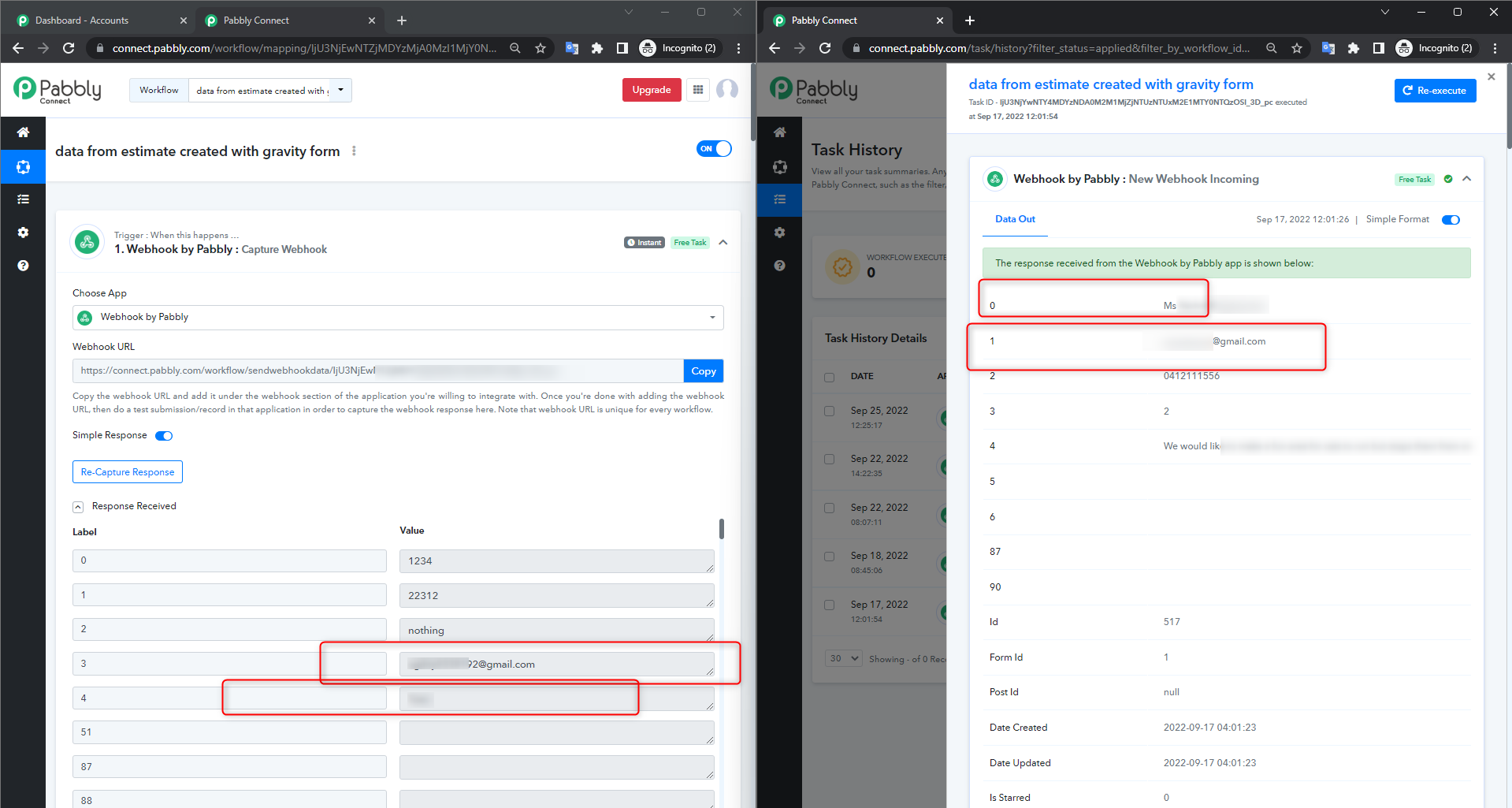The image size is (1512, 808).
Task: Click zoom magnifier icon in right browser address bar
Action: [1271, 48]
